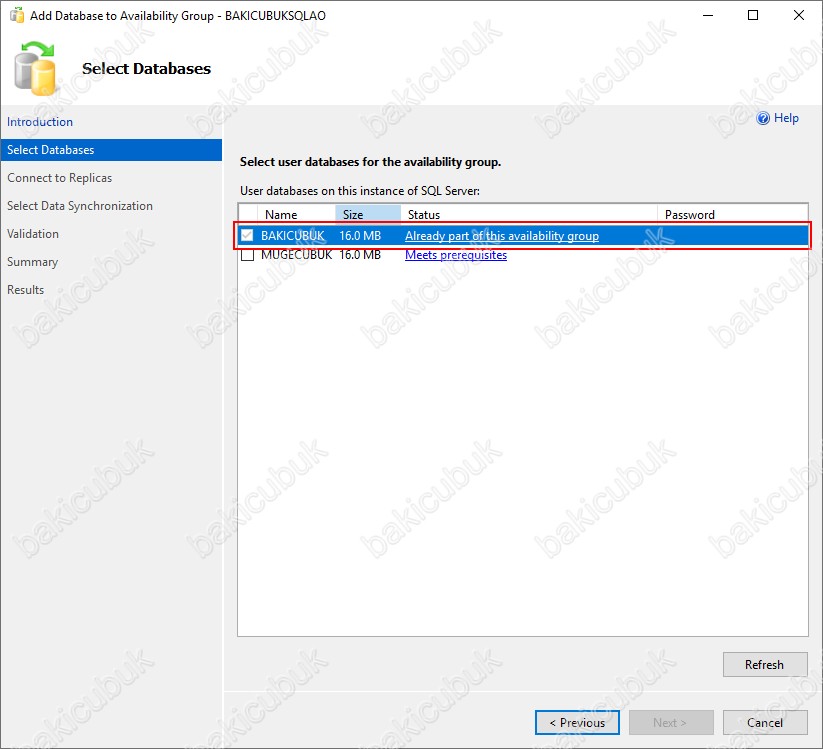823x749 pixels.
Task: Select the BAKICUBUK database name
Action: 293,236
